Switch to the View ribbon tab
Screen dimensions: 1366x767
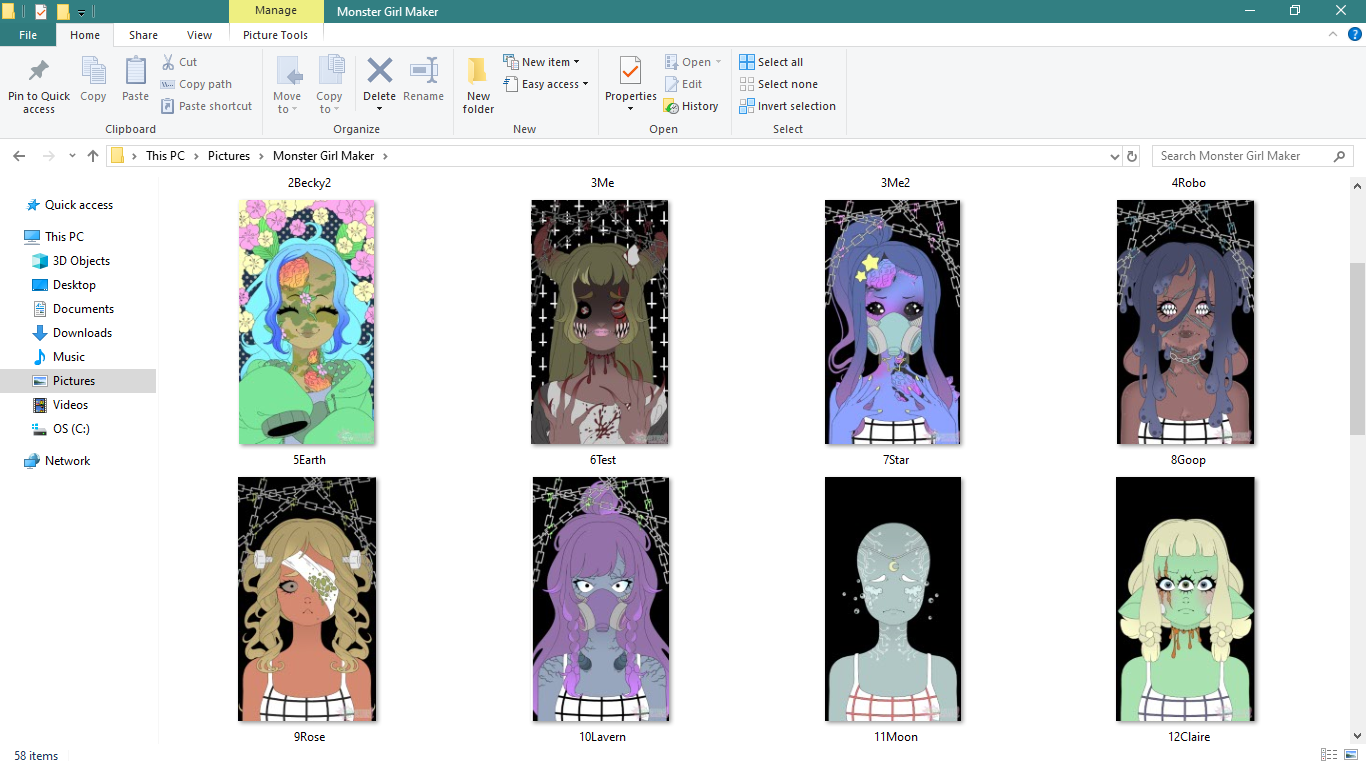200,35
